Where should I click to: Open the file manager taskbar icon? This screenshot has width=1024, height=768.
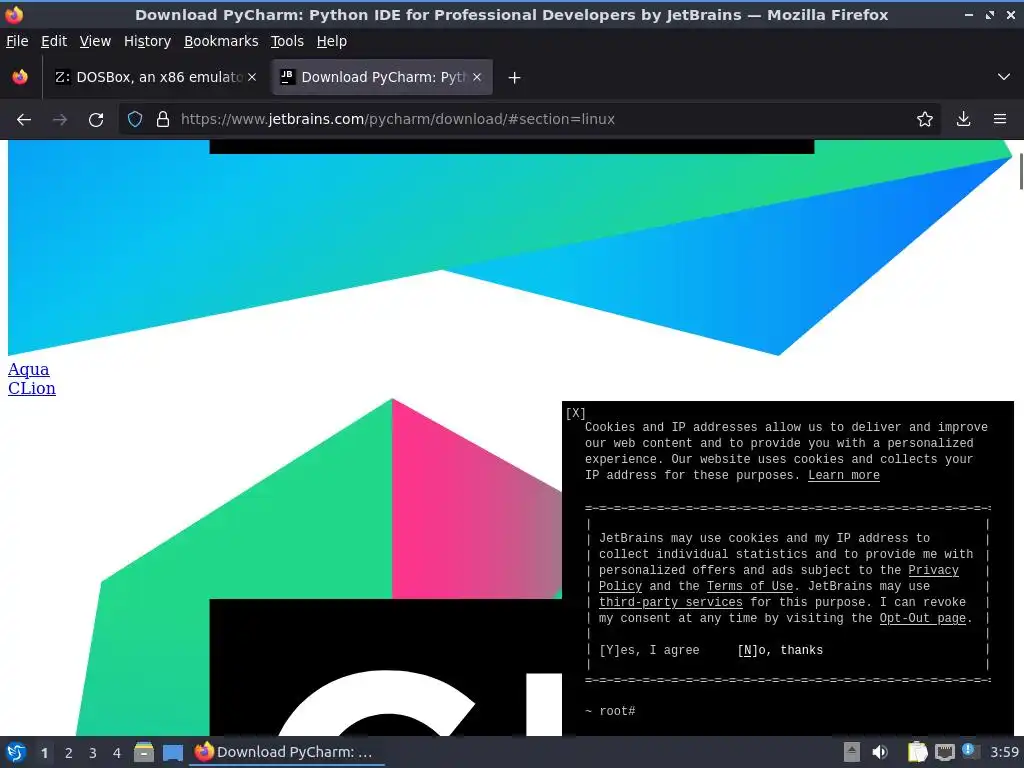tap(144, 752)
